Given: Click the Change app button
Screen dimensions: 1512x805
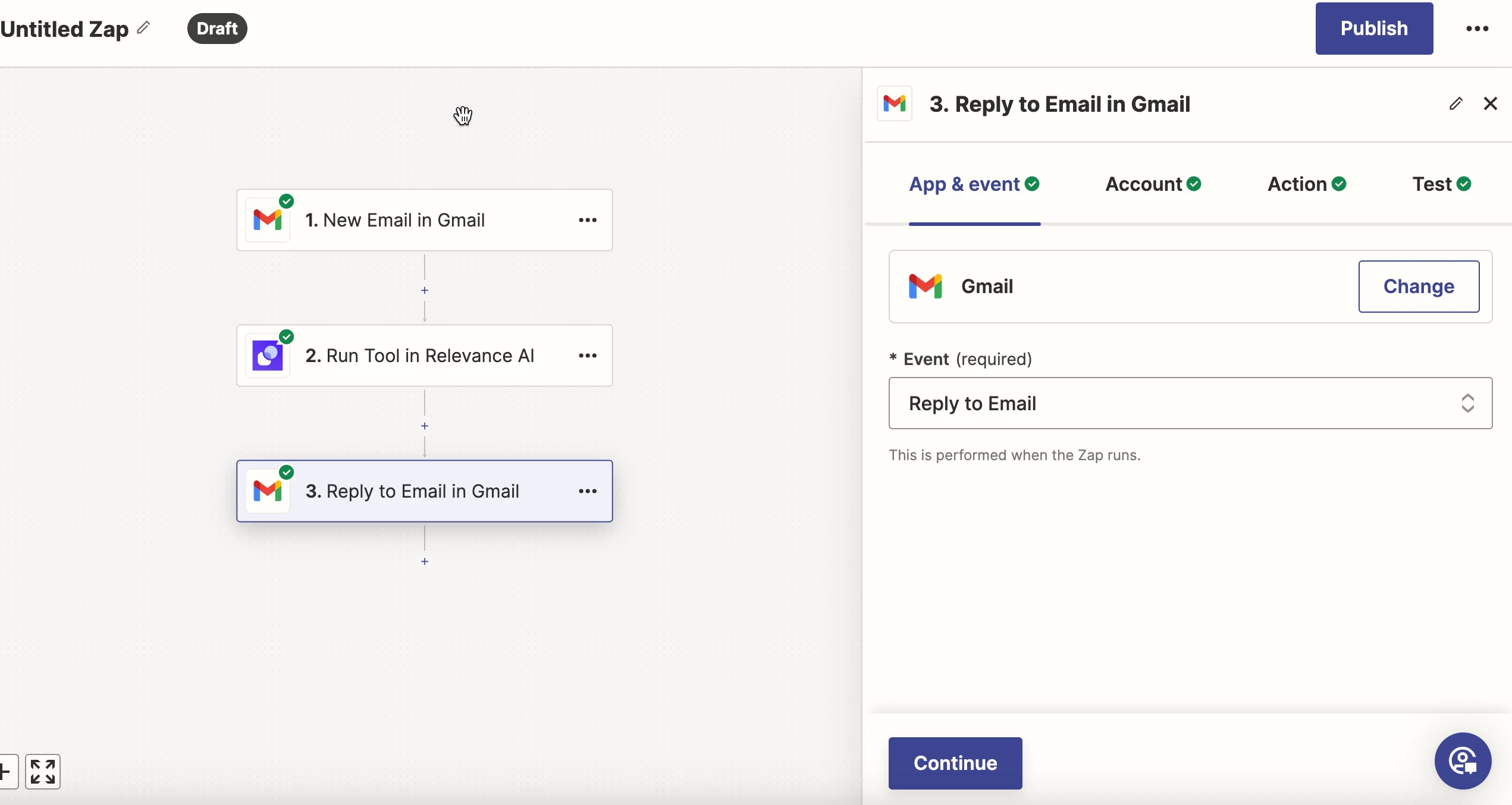Looking at the screenshot, I should click(x=1418, y=287).
